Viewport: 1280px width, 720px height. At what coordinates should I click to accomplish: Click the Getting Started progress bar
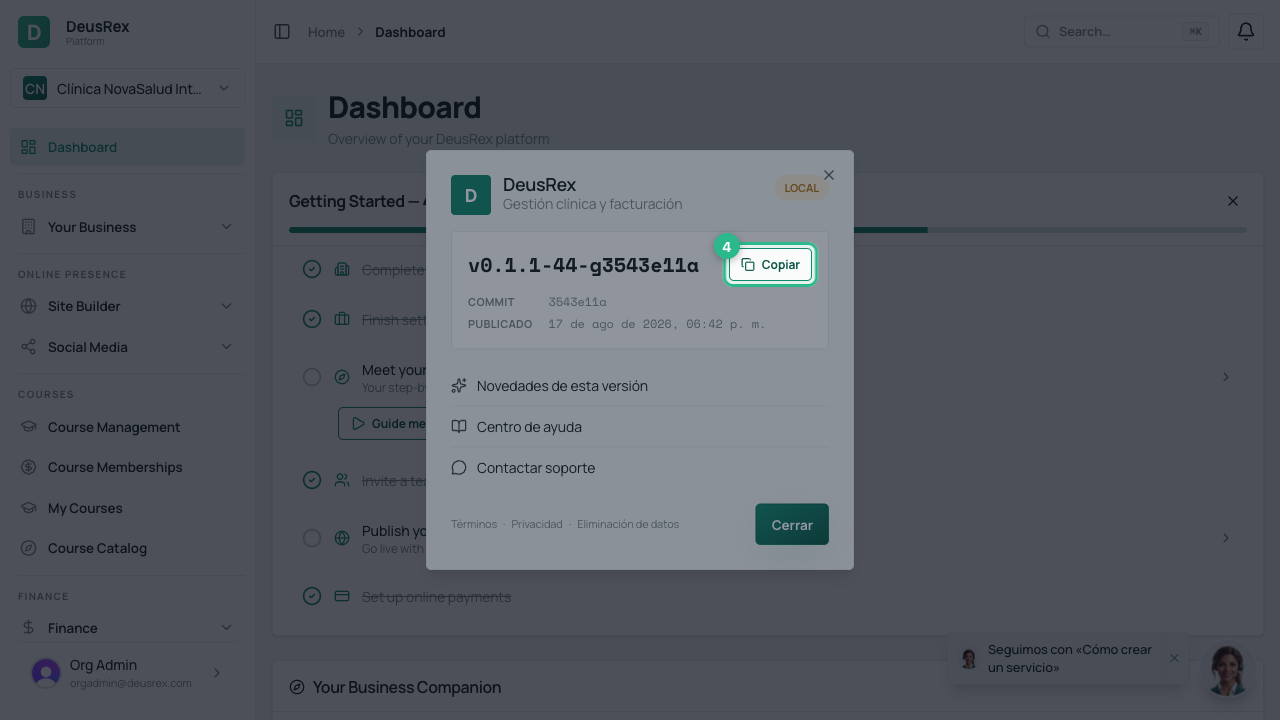coord(767,230)
